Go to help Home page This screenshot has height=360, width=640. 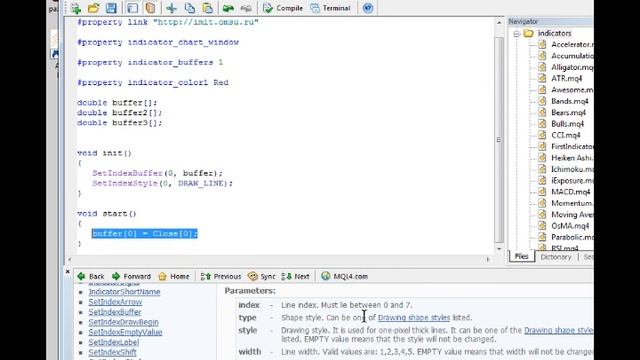(174, 276)
